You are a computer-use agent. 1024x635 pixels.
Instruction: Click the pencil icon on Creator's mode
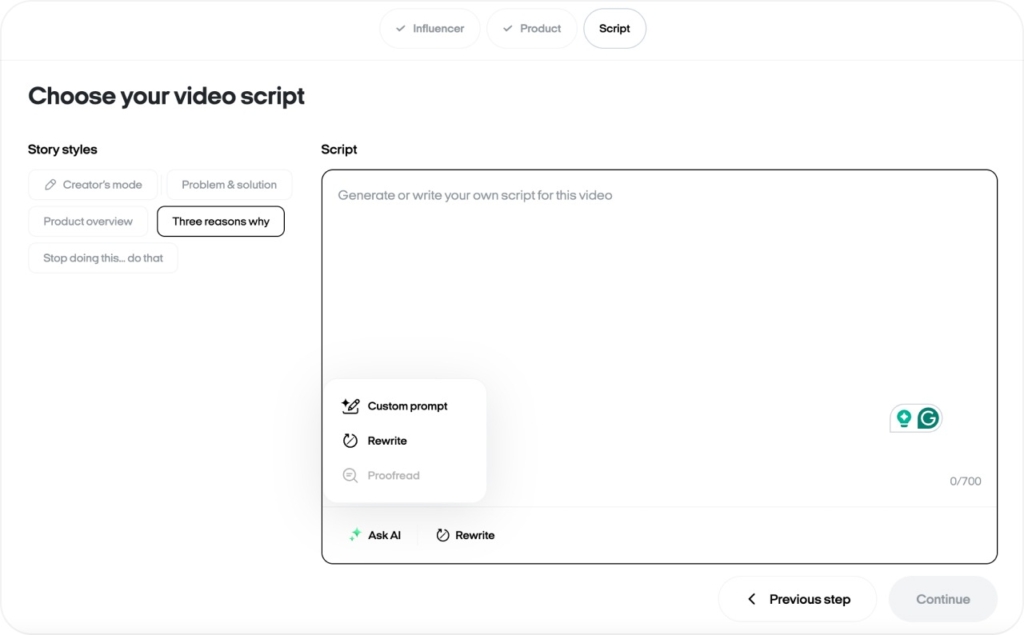point(50,185)
